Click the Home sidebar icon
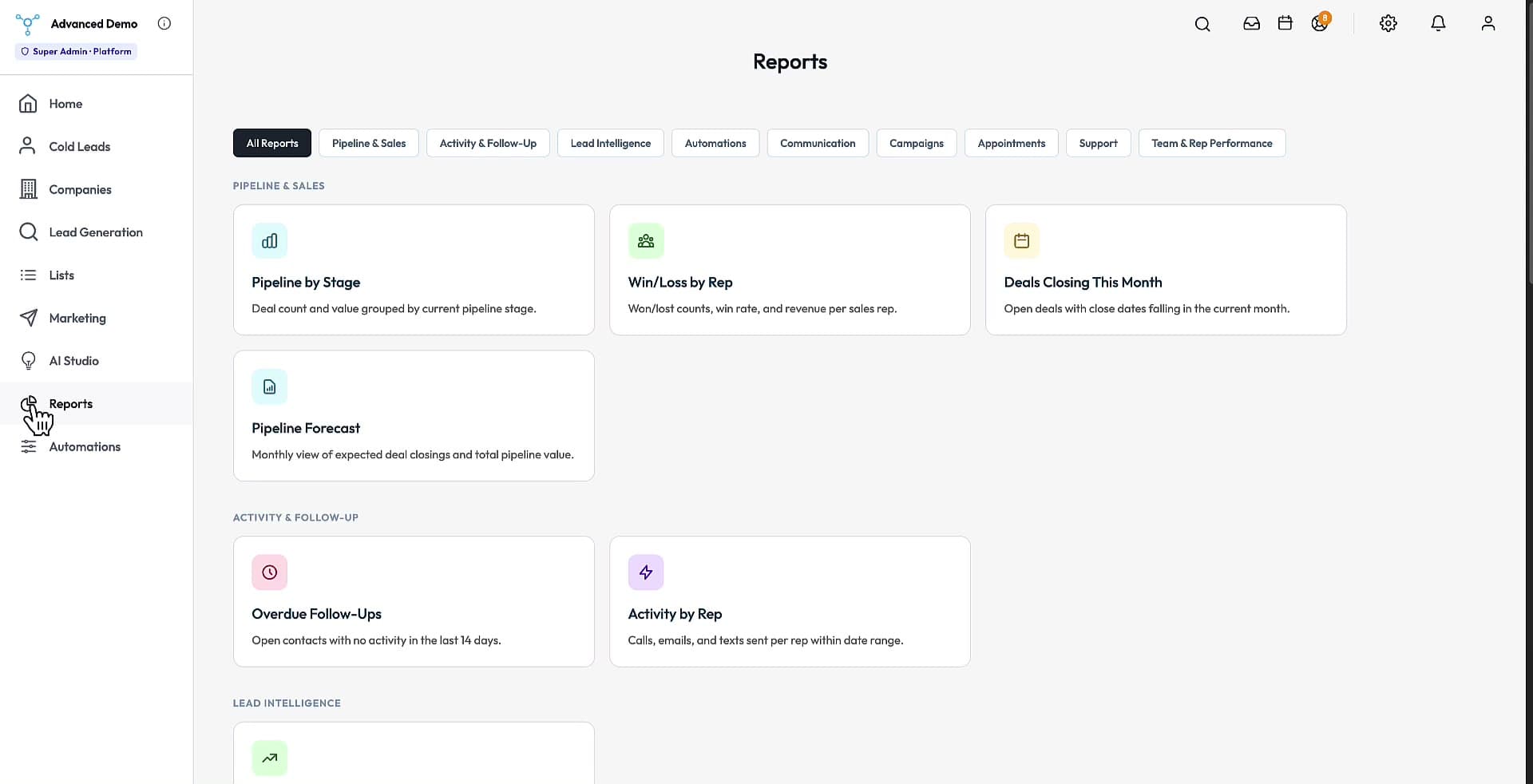The height and width of the screenshot is (784, 1533). point(28,104)
